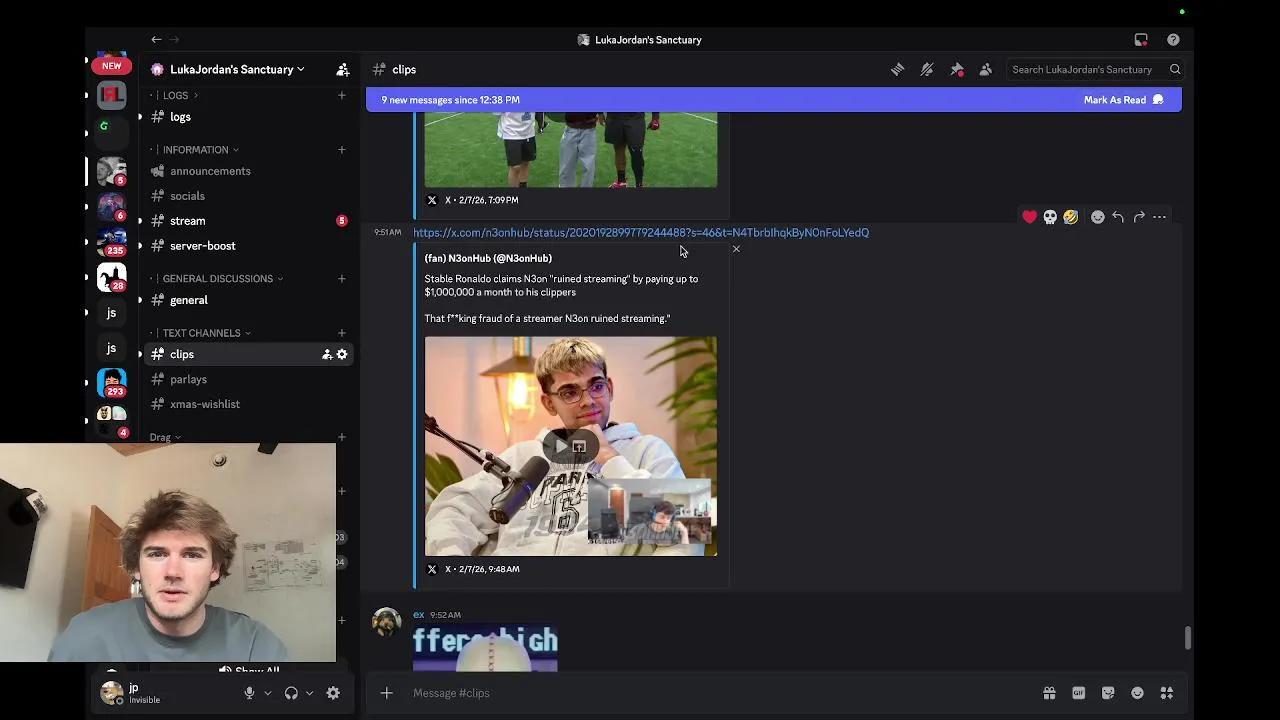Screen dimensions: 1280x720
Task: Open pinned messages icon
Action: click(957, 69)
